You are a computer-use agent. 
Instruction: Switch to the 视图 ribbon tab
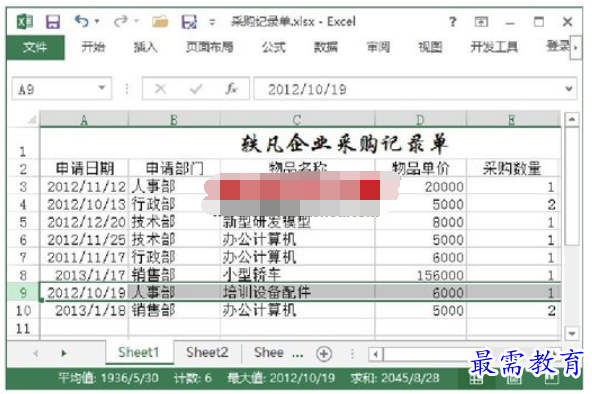click(430, 47)
